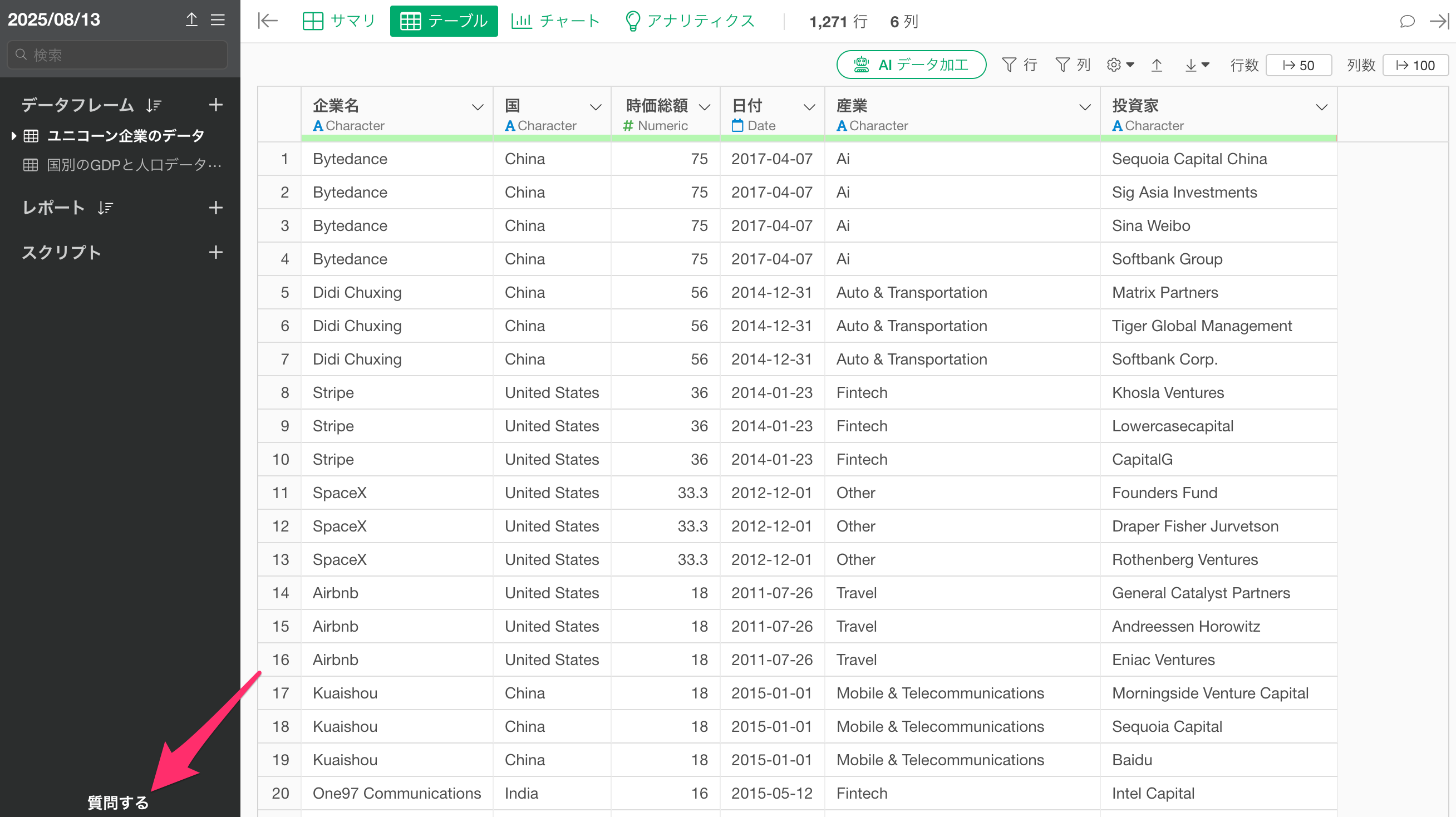Click the Character type icon under 国

510,126
